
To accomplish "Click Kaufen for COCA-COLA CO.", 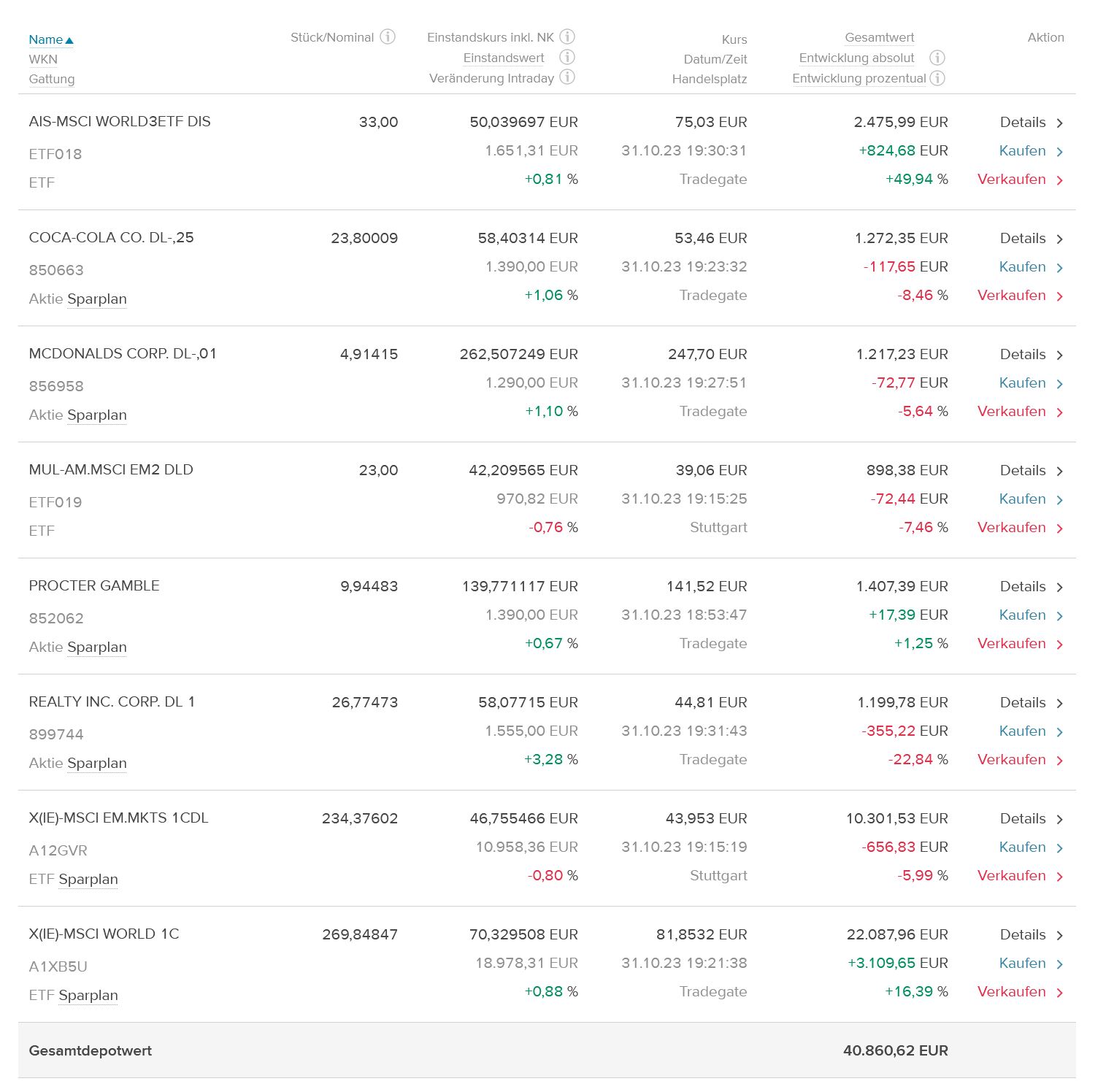I will [1031, 266].
